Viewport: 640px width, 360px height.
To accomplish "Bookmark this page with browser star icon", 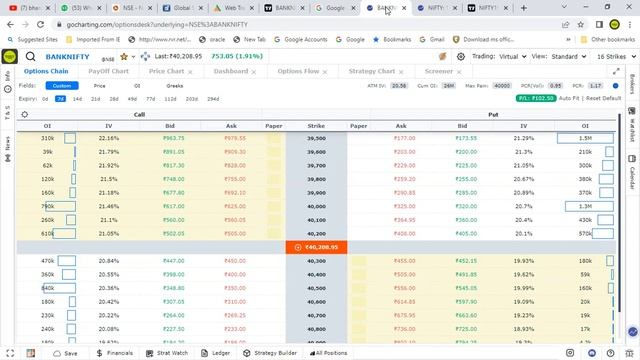I will point(580,24).
